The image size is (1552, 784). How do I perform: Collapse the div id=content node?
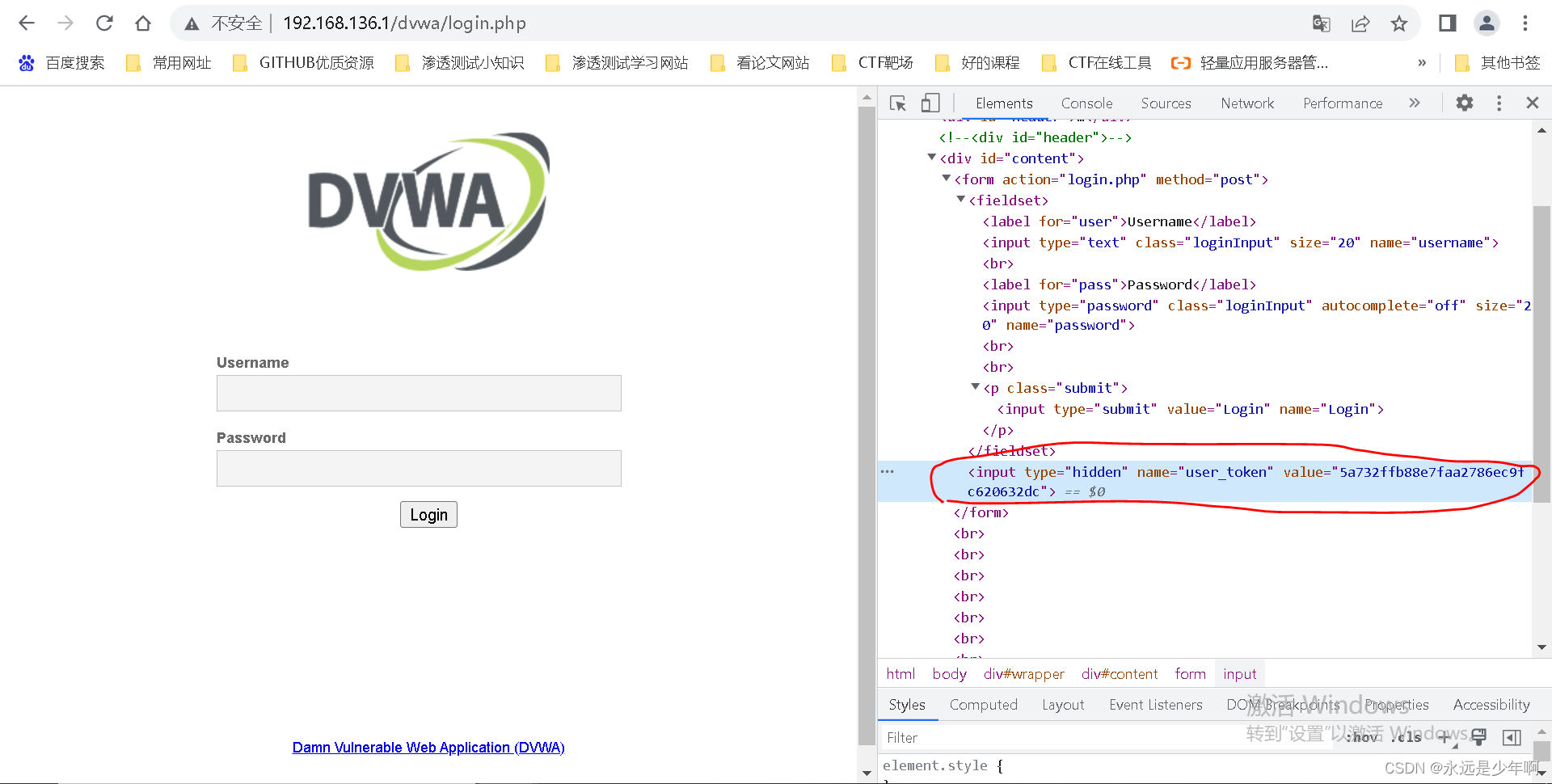coord(932,158)
